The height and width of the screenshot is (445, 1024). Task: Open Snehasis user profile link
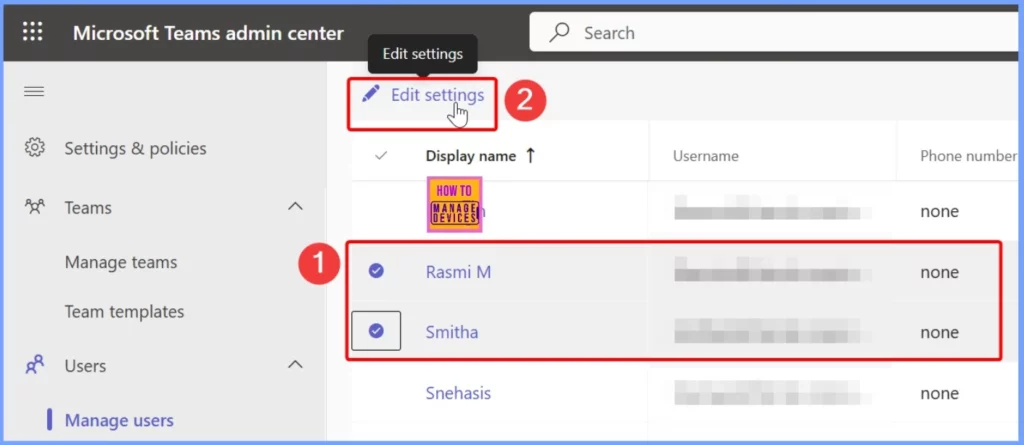click(458, 393)
